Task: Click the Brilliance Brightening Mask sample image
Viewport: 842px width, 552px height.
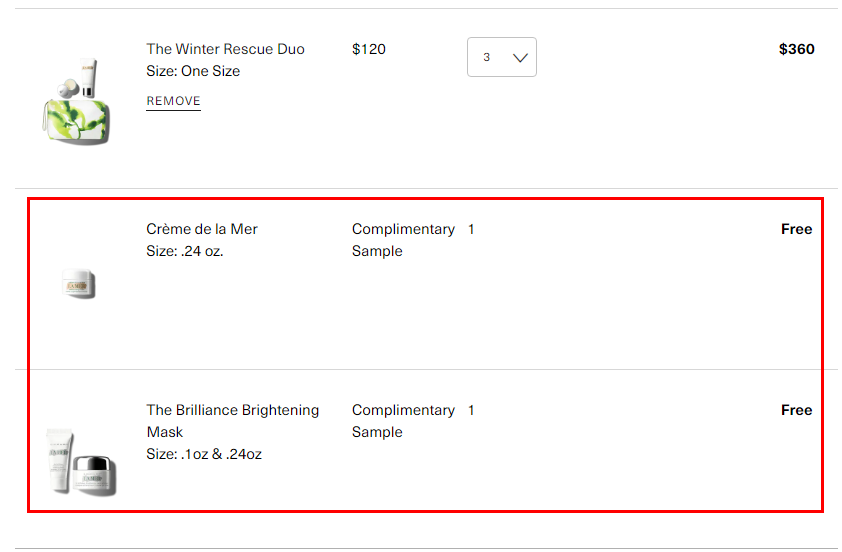Action: tap(81, 461)
